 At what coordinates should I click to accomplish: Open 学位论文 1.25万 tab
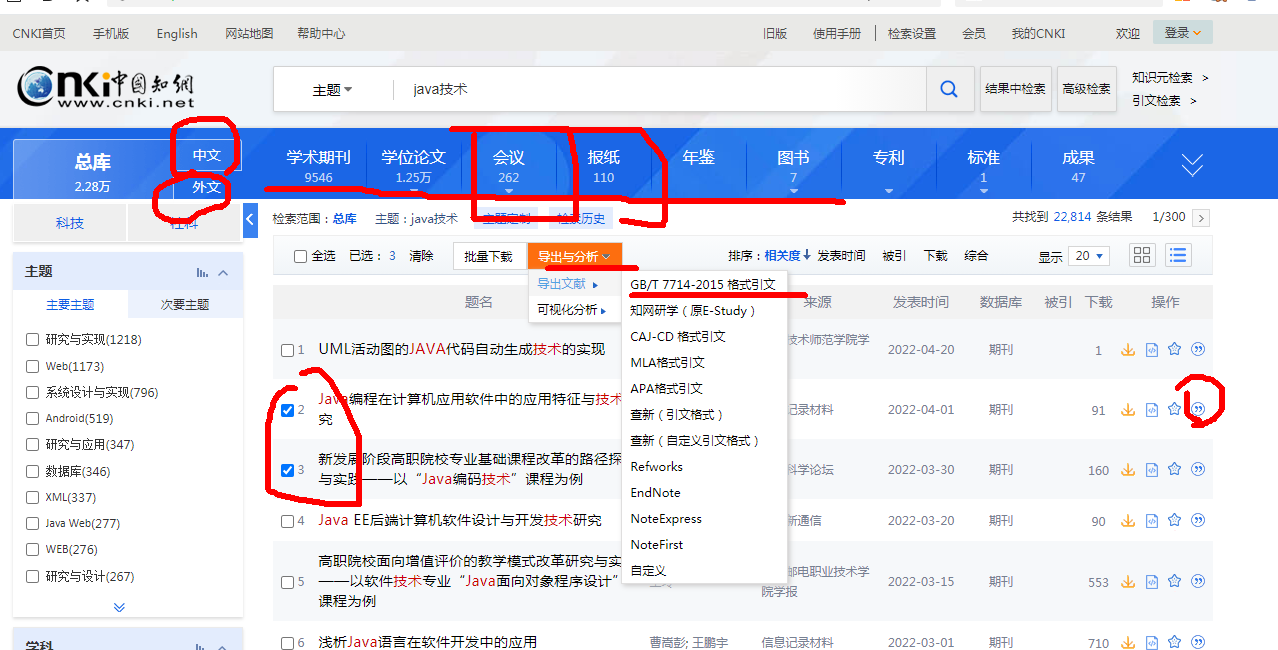[x=413, y=166]
